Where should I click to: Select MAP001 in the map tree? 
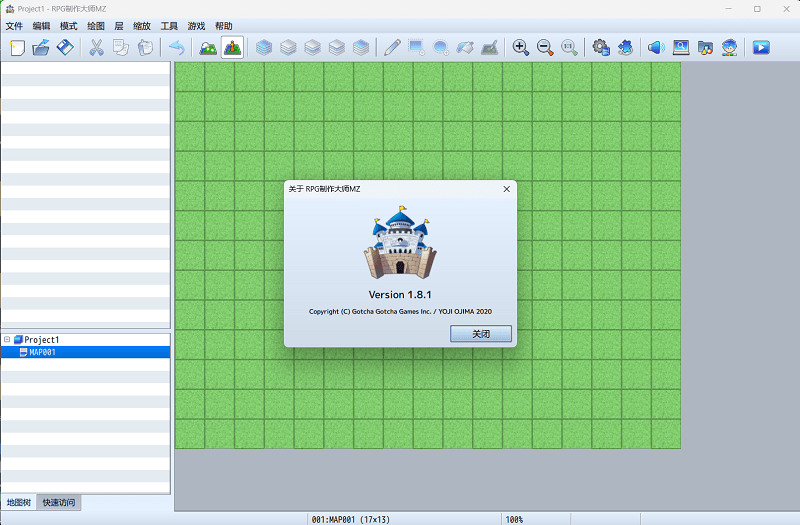pyautogui.click(x=42, y=352)
